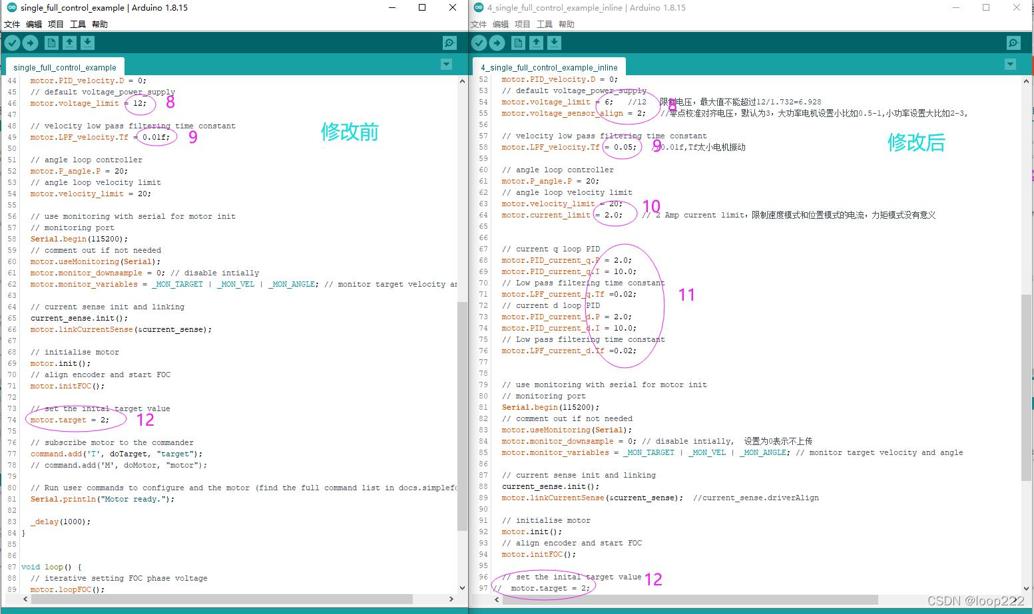The height and width of the screenshot is (614, 1034).
Task: Click scroll-up arrow in right editor
Action: tap(1026, 80)
